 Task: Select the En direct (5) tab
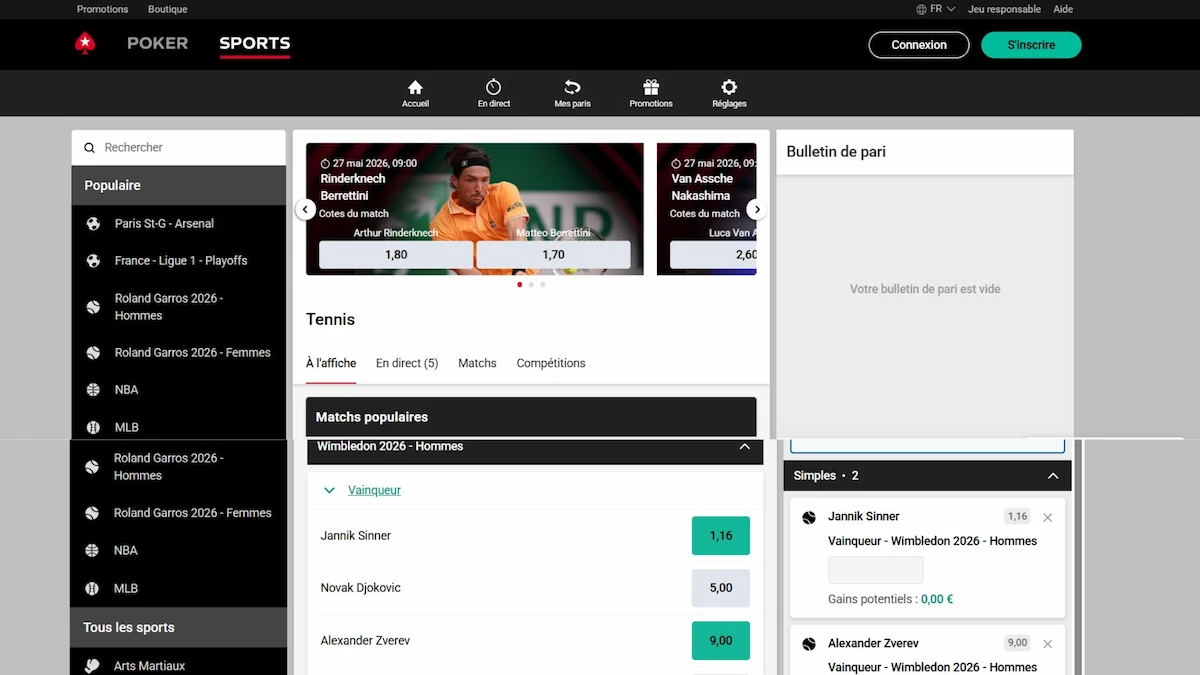[x=407, y=363]
